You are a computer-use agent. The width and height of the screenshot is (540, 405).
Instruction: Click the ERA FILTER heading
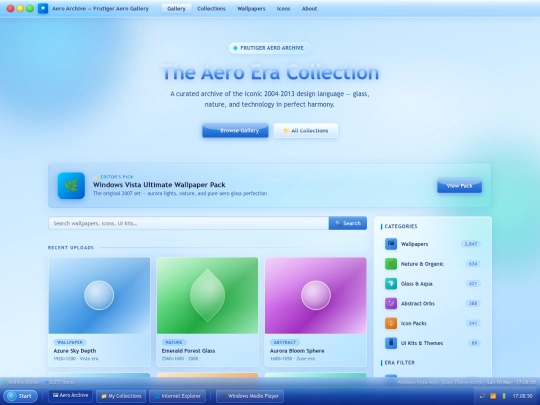pyautogui.click(x=399, y=363)
